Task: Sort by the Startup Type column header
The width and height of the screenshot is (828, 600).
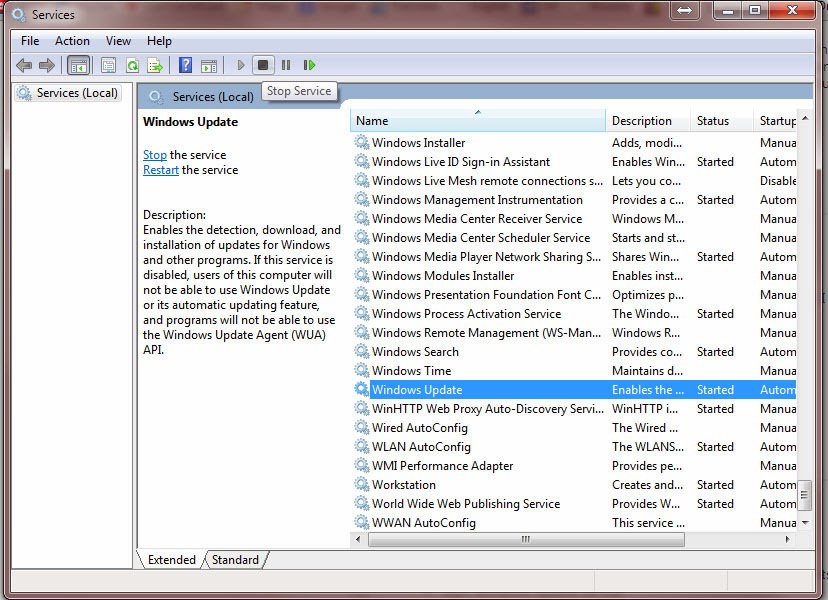Action: [x=775, y=121]
